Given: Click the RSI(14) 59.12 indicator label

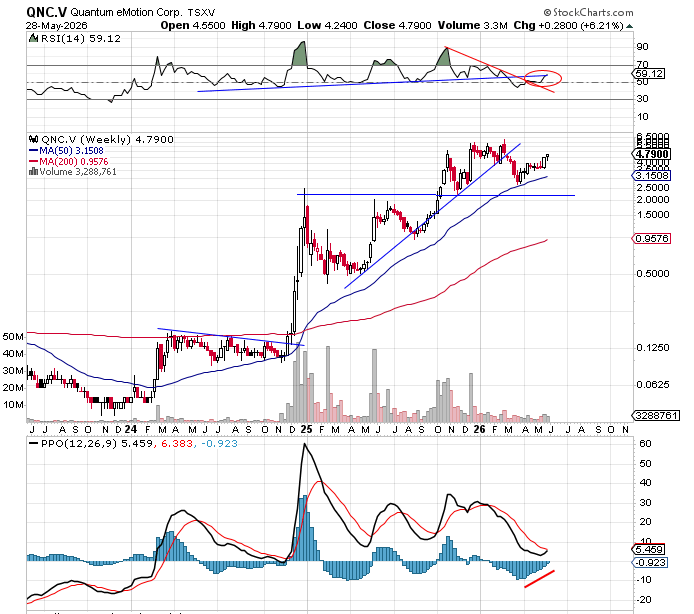Looking at the screenshot, I should pos(81,39).
